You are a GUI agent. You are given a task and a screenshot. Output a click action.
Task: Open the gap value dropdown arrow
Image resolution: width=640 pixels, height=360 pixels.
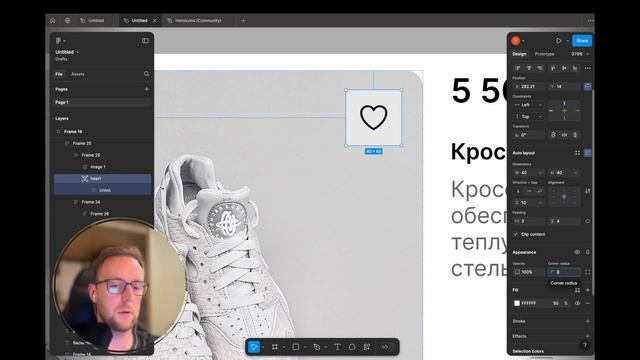pos(540,203)
